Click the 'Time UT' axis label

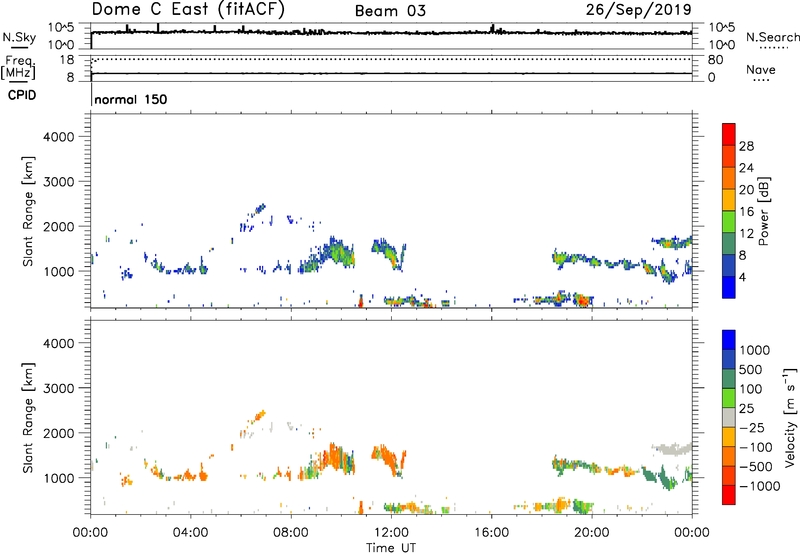391,548
